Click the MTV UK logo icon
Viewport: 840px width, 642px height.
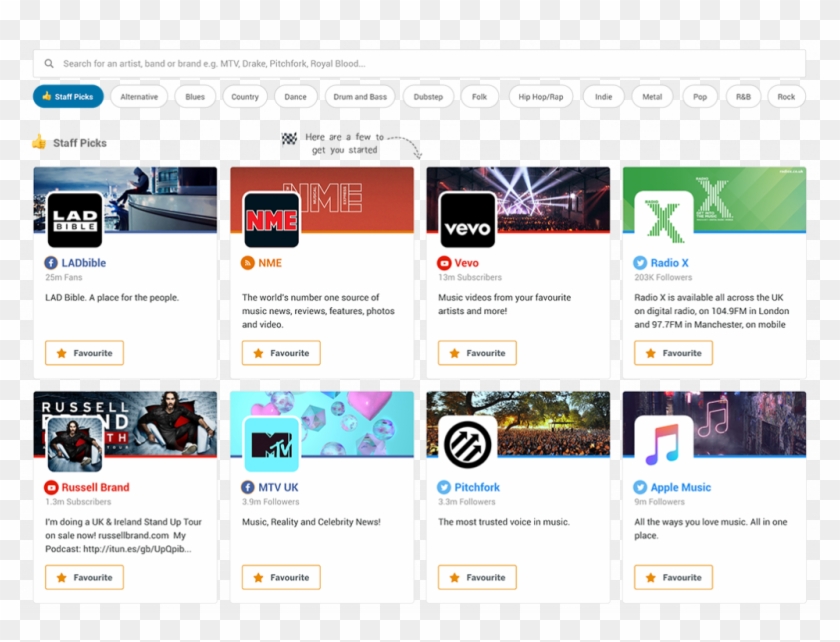pos(271,444)
